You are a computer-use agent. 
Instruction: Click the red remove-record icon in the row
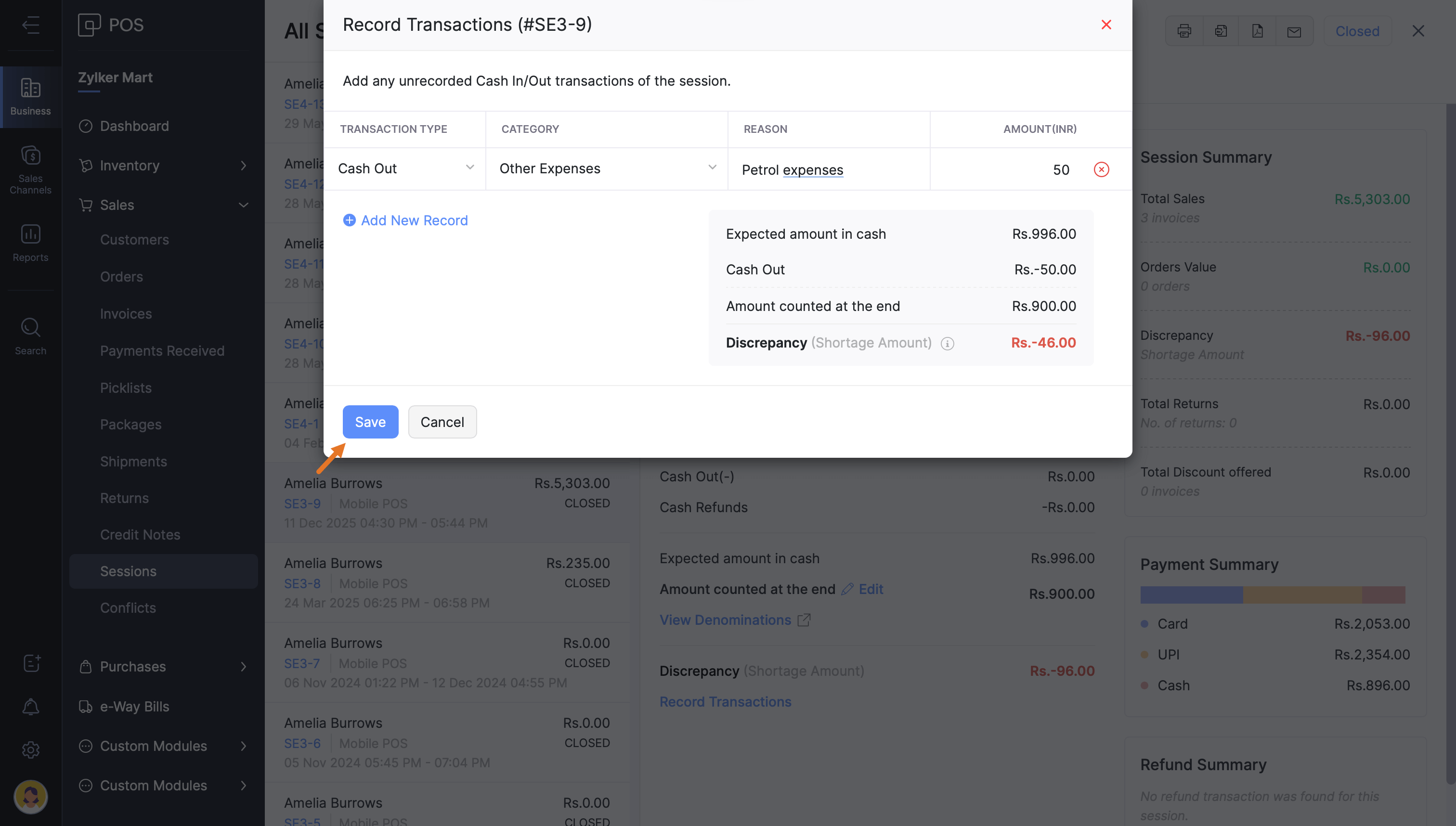pos(1101,169)
